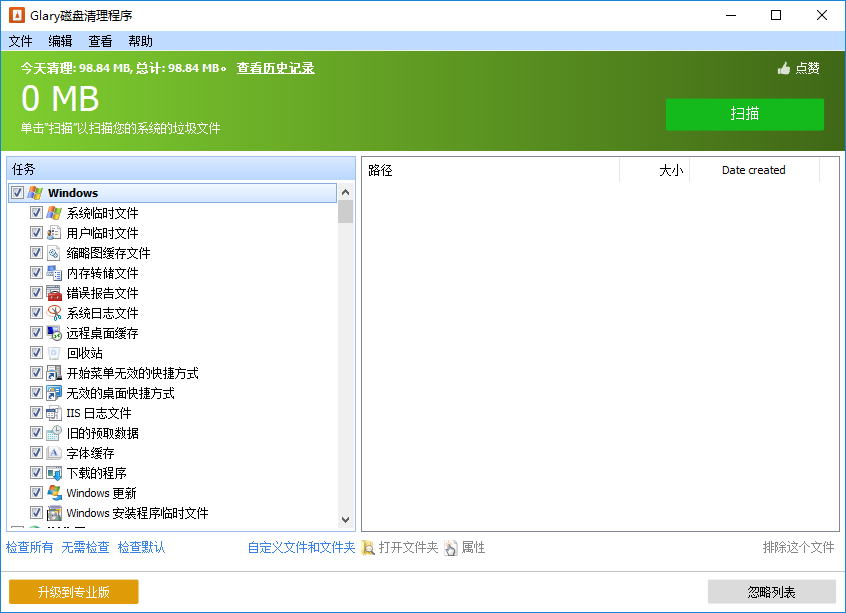Toggle the Windows group checkbox
846x613 pixels.
17,192
